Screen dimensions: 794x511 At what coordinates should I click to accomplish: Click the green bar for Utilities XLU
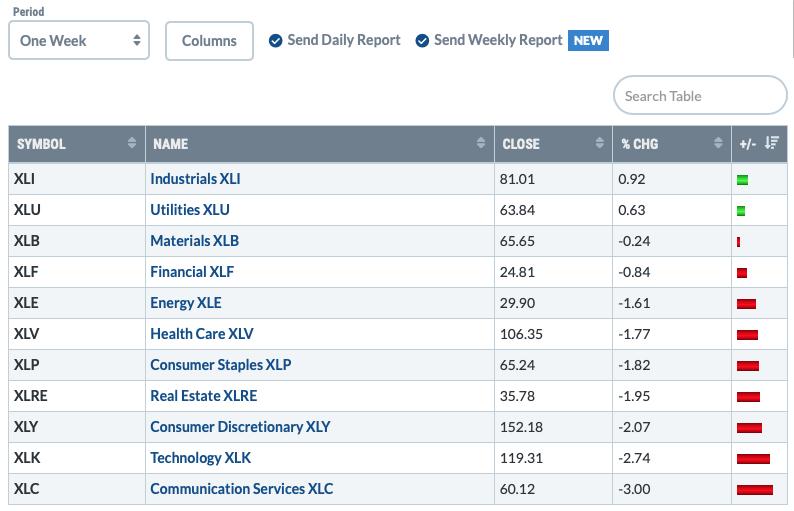(x=741, y=211)
